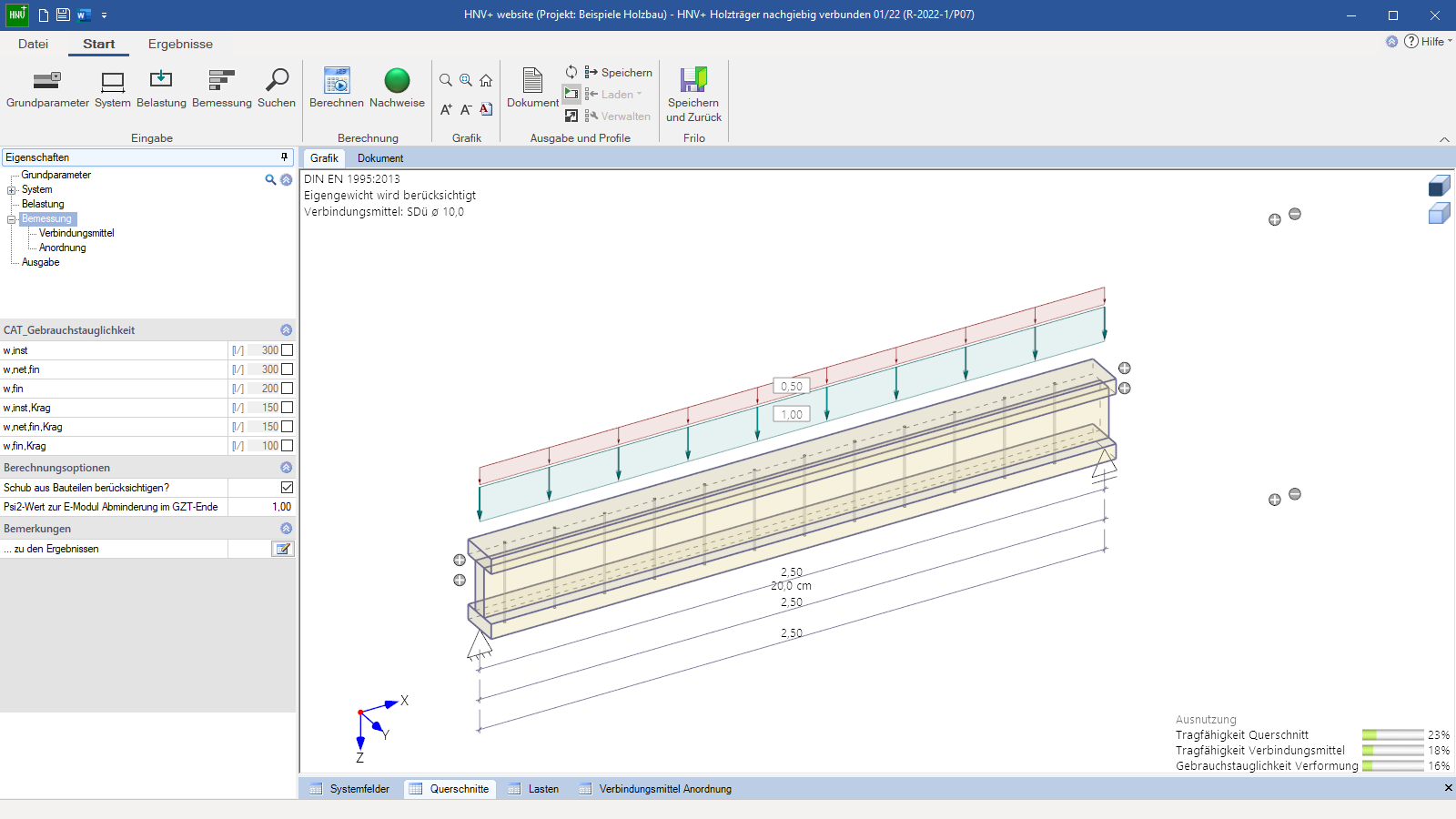Save using the quick access floppy icon
1456x819 pixels.
click(63, 15)
